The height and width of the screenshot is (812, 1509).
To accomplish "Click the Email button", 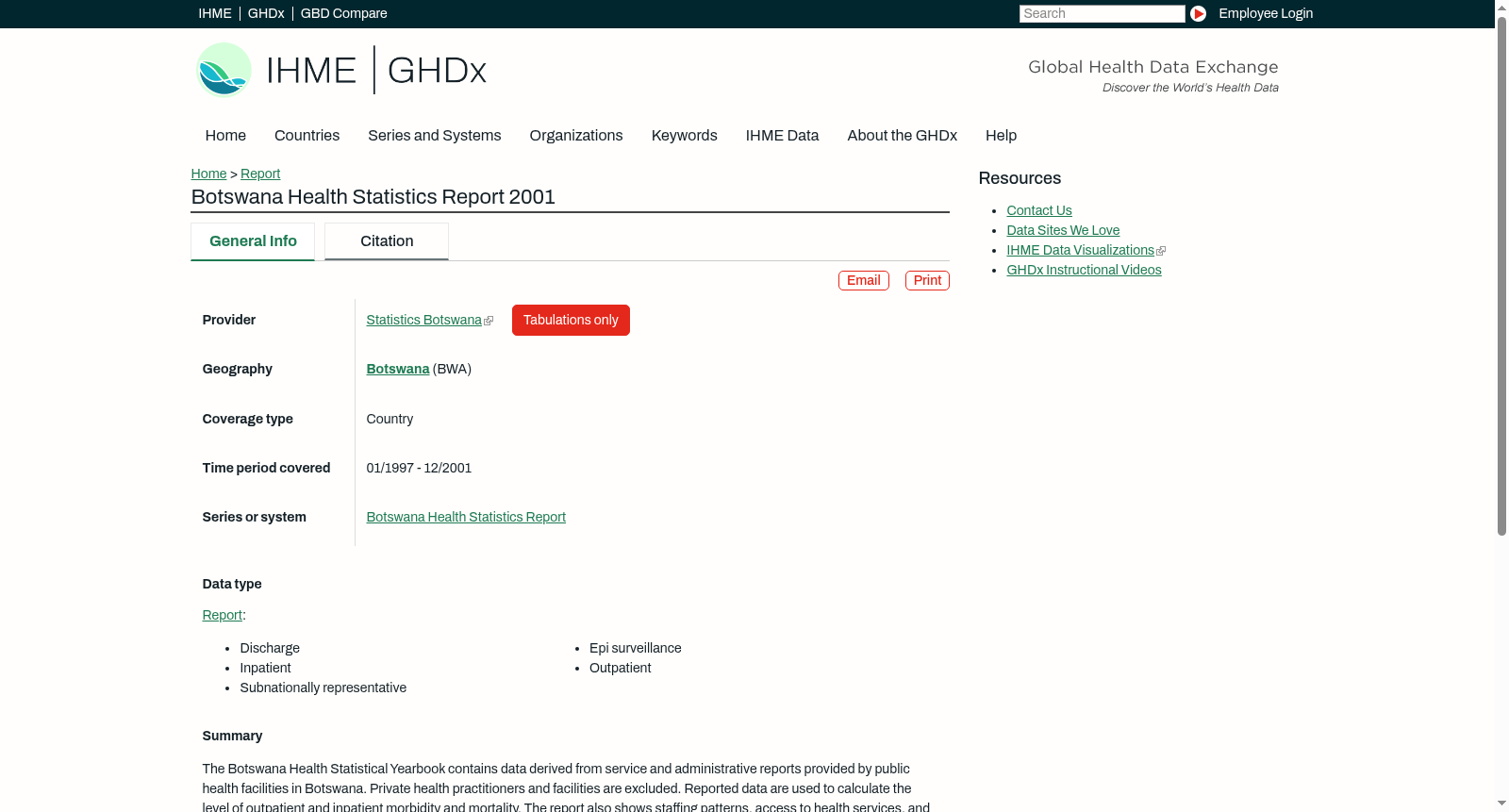I will tap(864, 280).
